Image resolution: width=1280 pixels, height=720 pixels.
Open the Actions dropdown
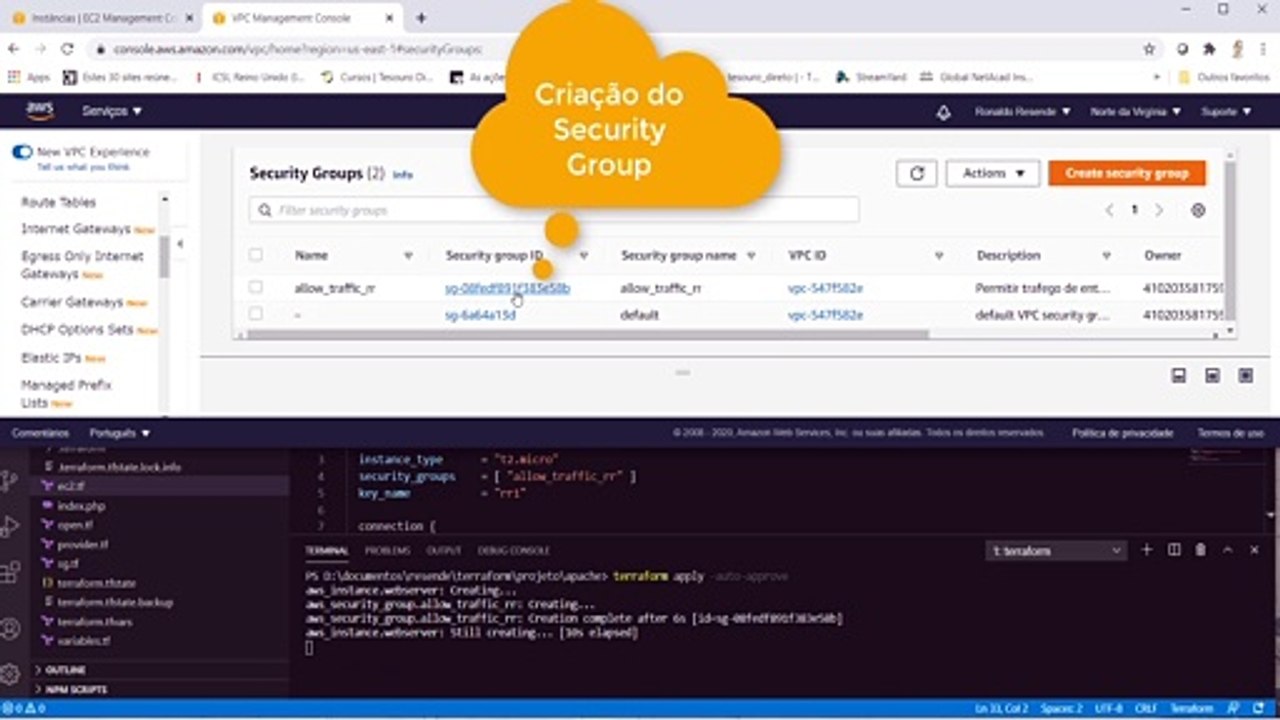tap(993, 173)
